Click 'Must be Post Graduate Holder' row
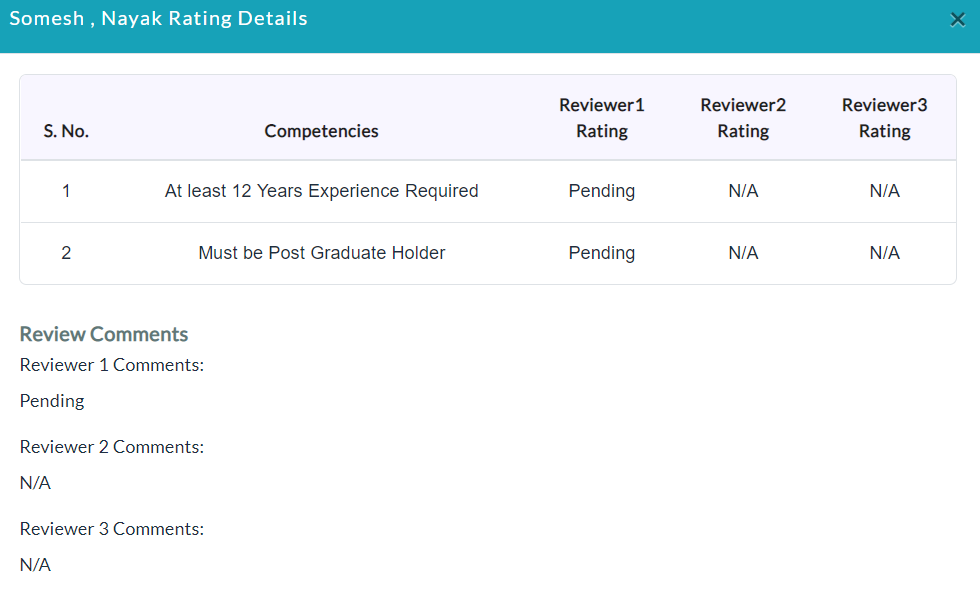 click(488, 253)
